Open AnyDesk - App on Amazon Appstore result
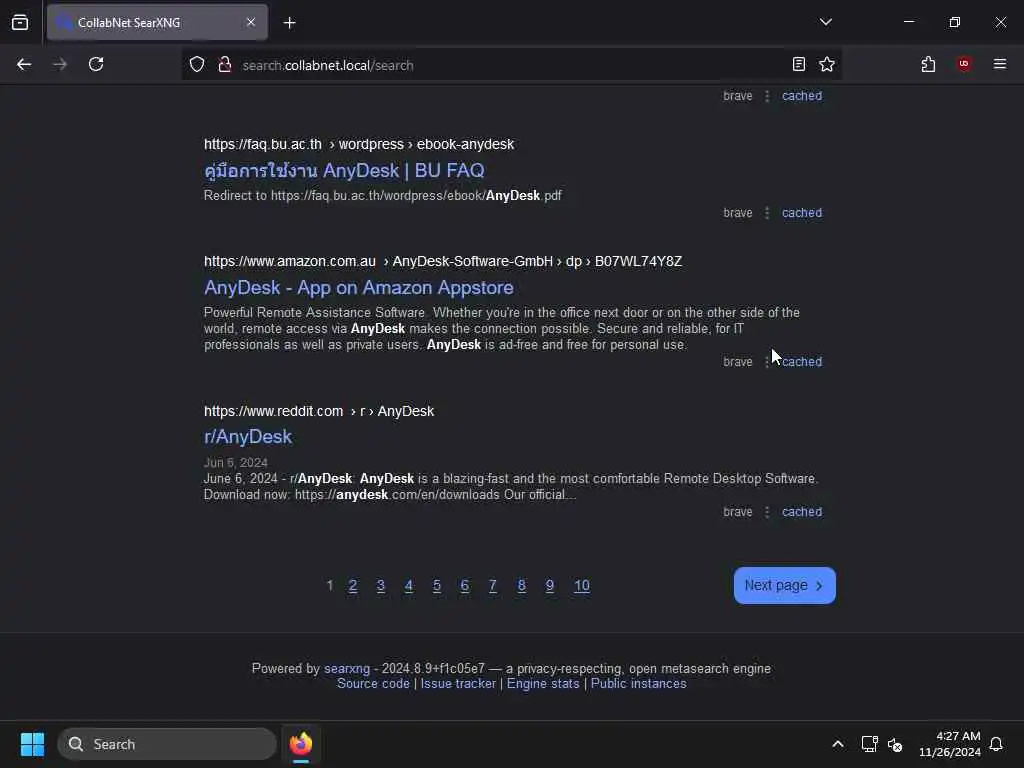 pos(359,287)
